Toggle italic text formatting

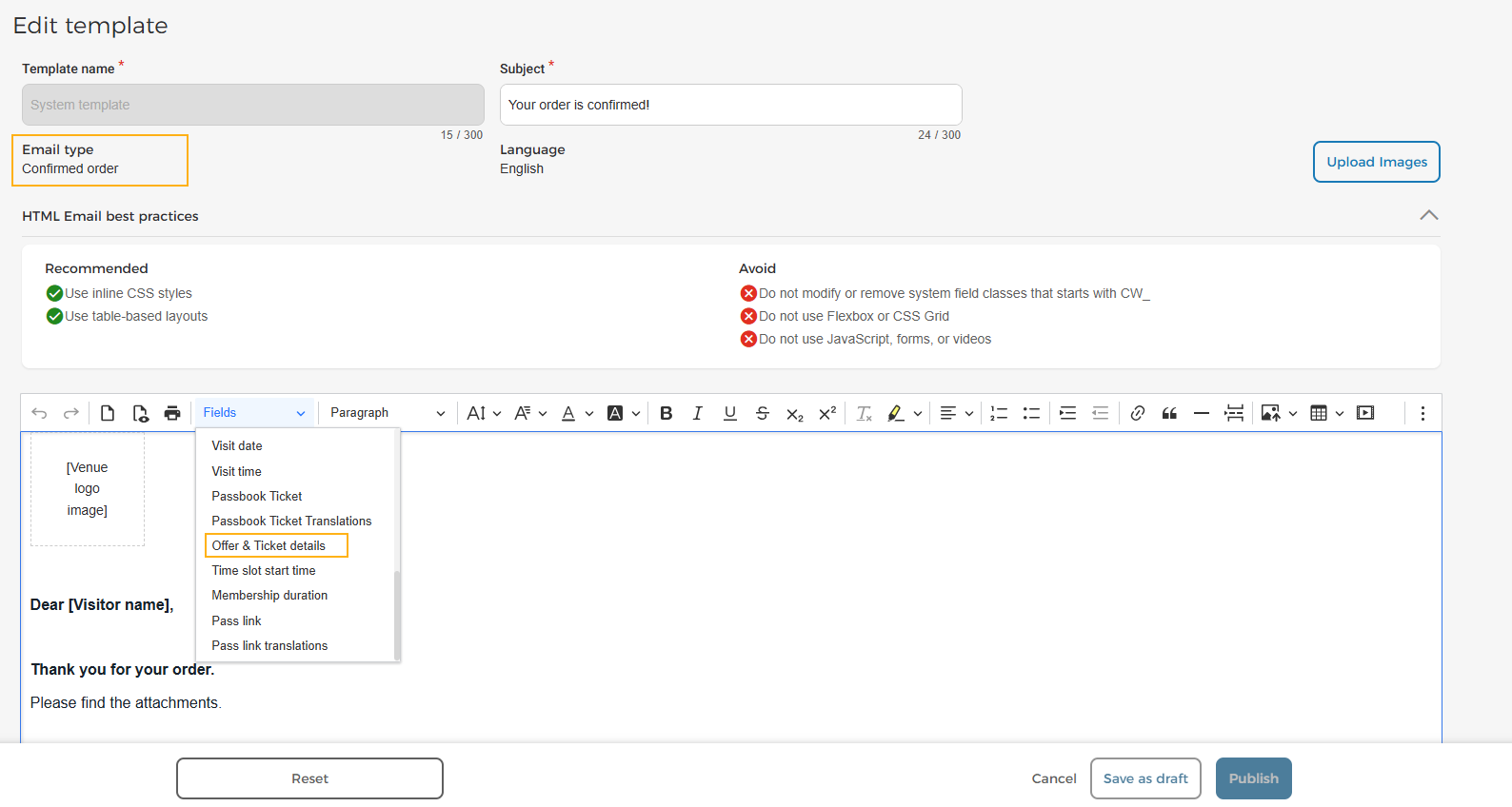point(698,413)
